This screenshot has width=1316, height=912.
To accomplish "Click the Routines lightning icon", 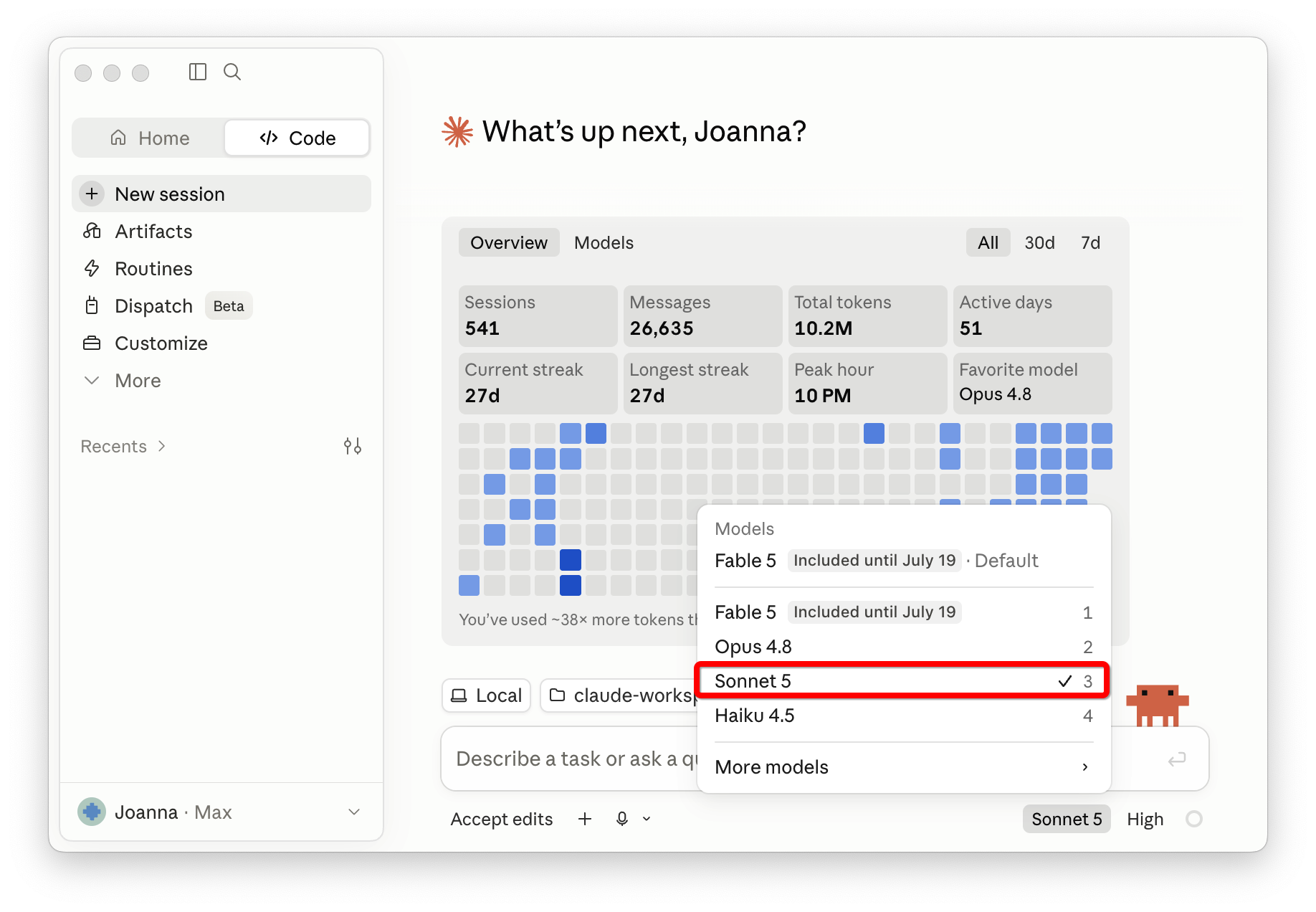I will [92, 268].
